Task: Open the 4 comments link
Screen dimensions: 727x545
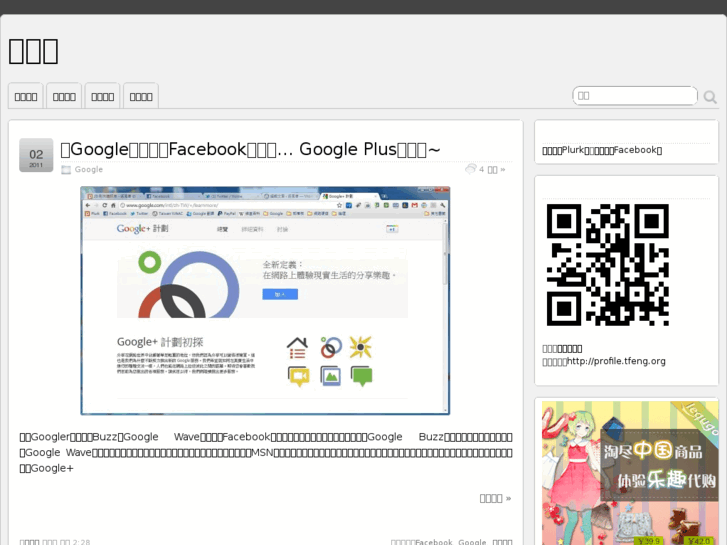Action: coord(492,169)
